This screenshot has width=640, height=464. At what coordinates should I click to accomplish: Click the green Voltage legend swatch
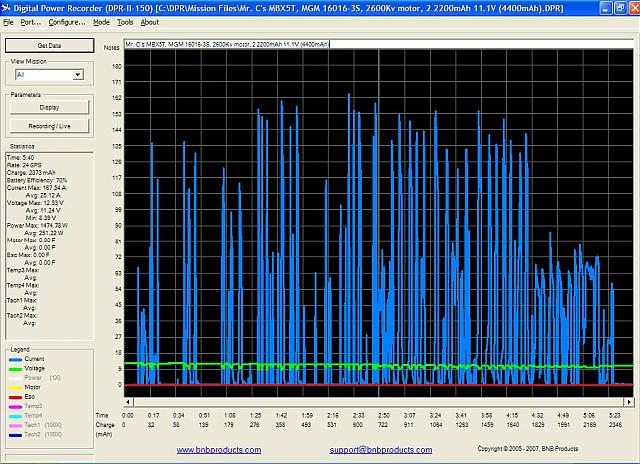coord(14,371)
